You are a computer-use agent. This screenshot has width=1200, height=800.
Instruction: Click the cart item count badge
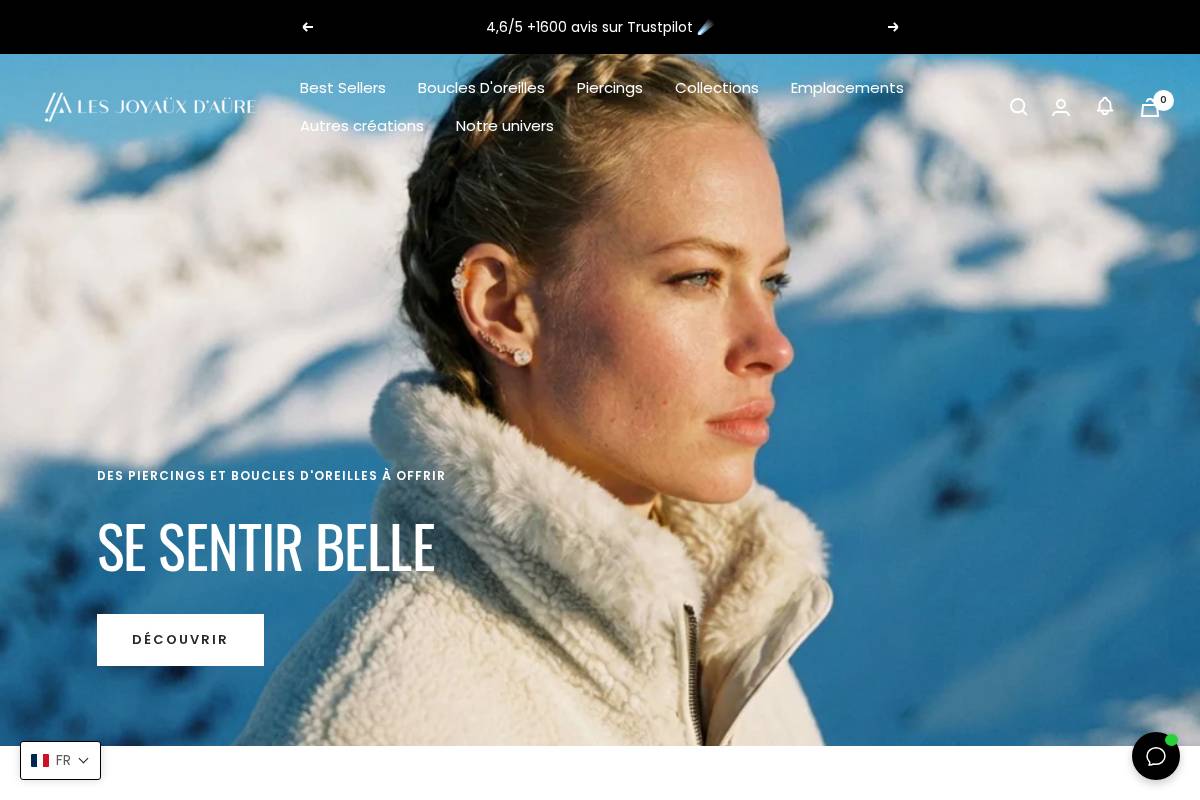click(1163, 100)
